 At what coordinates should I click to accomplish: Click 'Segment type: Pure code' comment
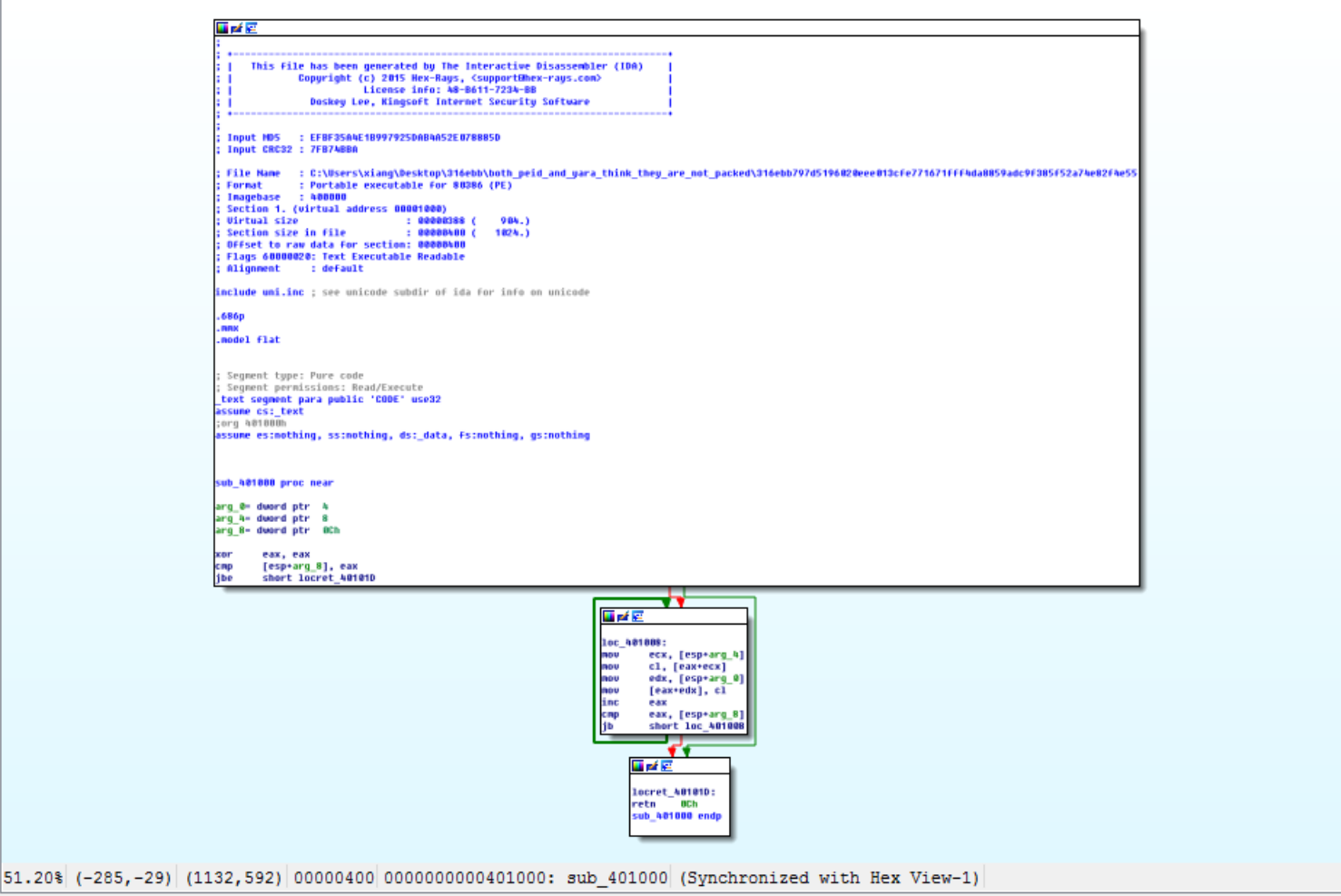tap(290, 376)
